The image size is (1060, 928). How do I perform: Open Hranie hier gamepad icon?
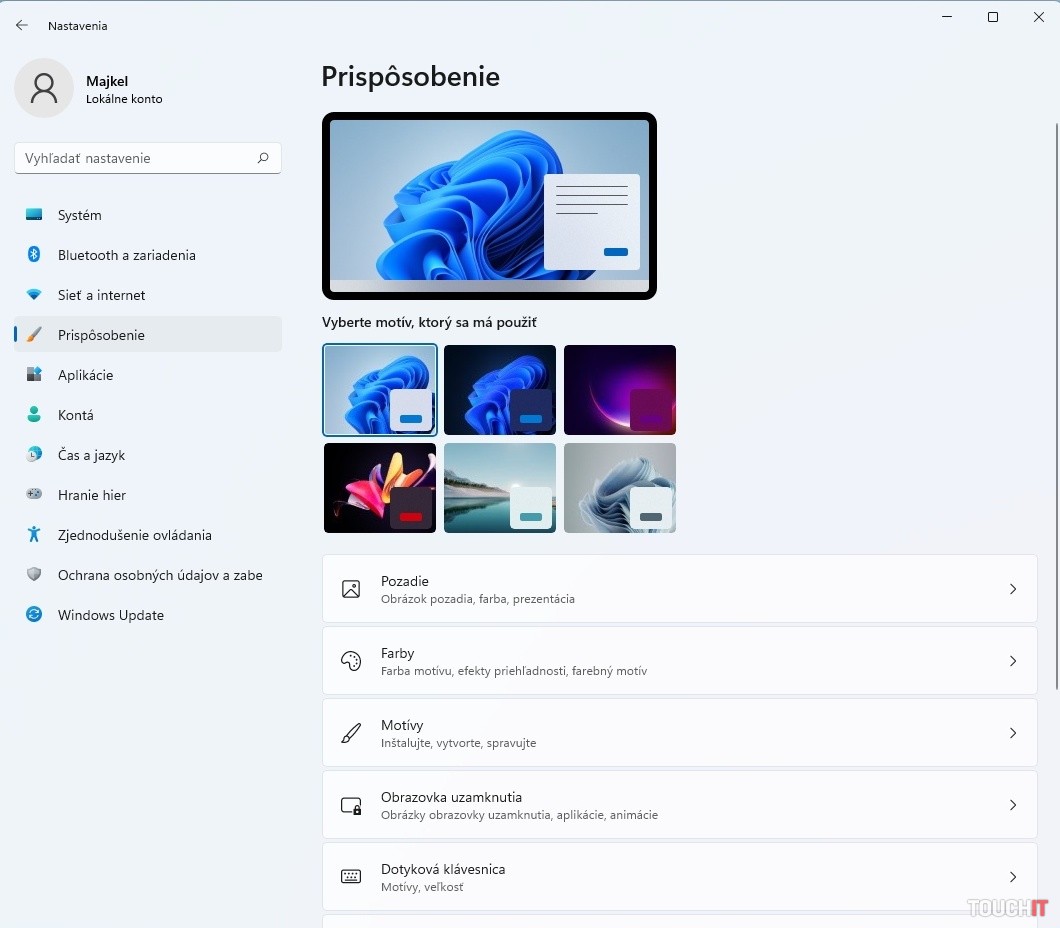point(34,495)
